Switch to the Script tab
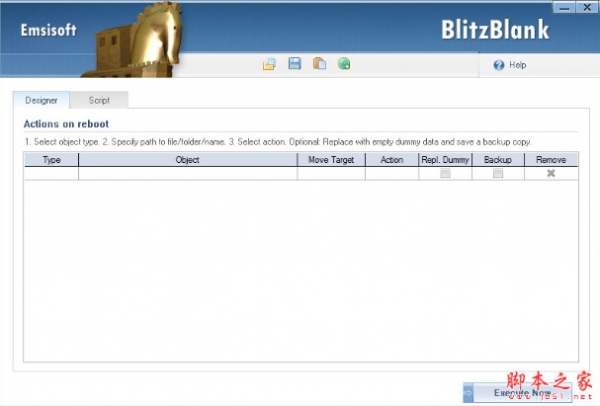600x406 pixels. click(x=99, y=100)
